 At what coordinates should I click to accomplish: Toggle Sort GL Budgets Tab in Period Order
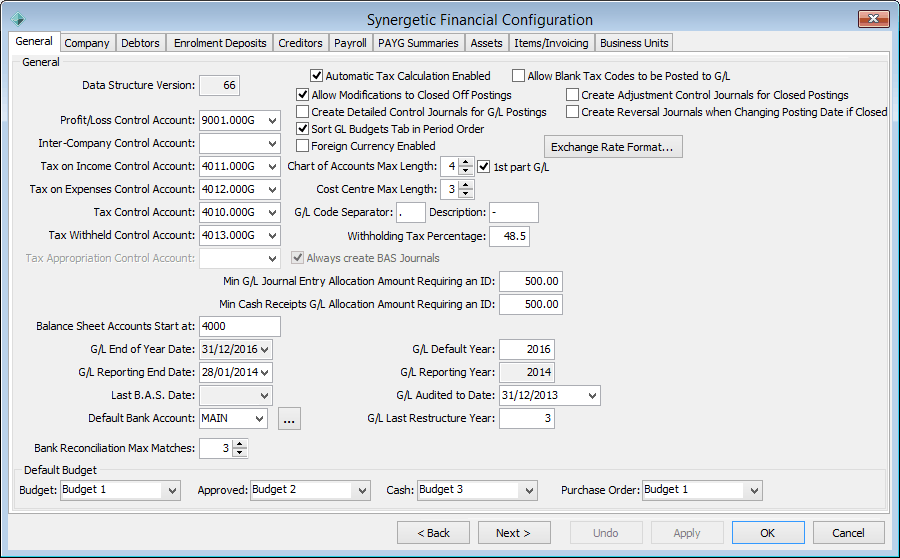click(302, 129)
